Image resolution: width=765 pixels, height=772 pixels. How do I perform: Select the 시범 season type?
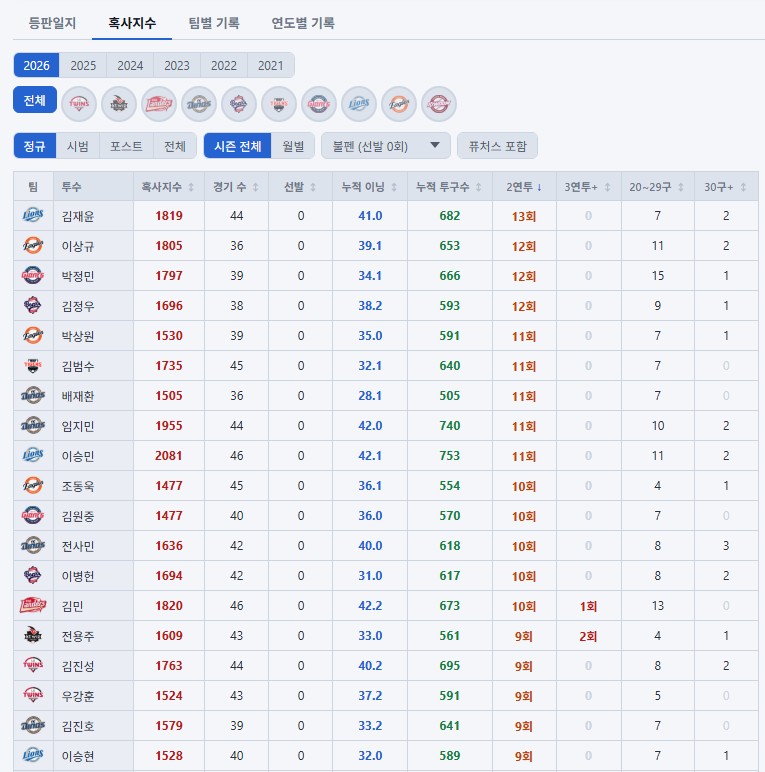click(x=77, y=146)
